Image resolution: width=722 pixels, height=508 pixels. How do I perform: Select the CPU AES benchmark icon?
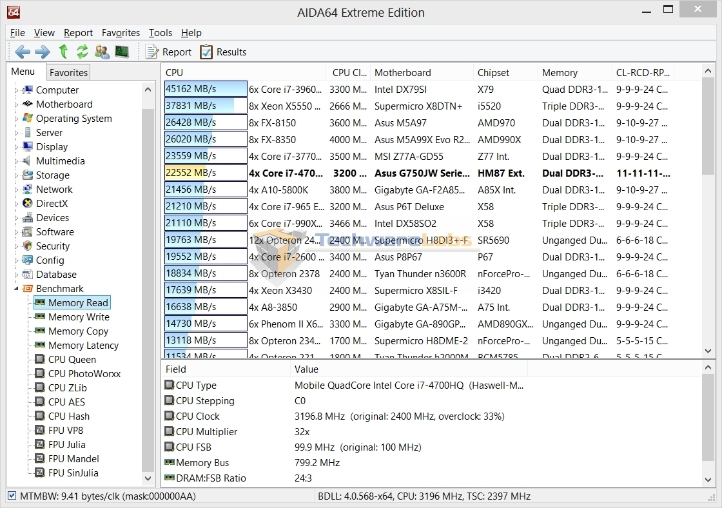(x=40, y=402)
